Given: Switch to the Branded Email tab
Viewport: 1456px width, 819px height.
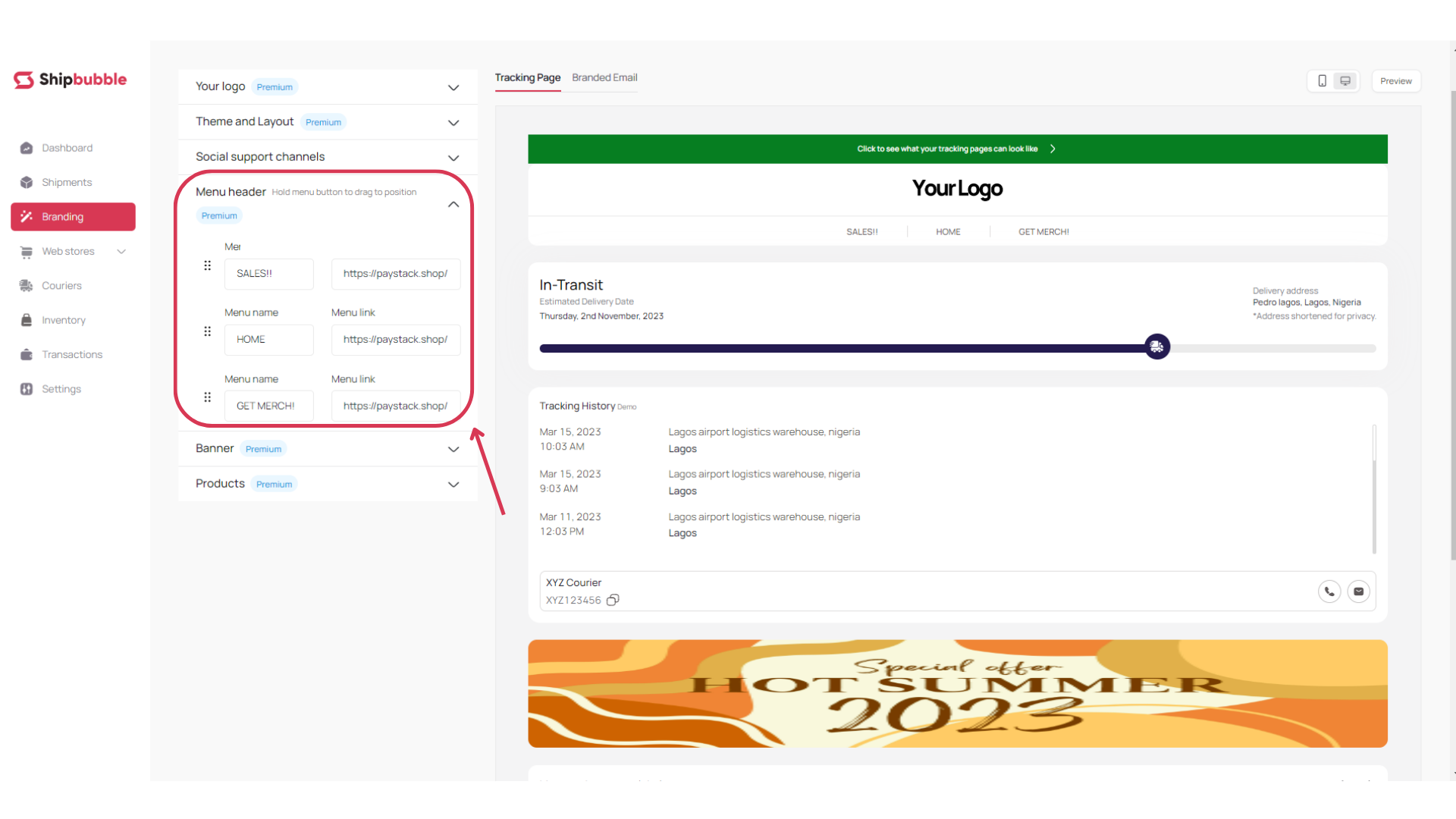Looking at the screenshot, I should coord(604,77).
